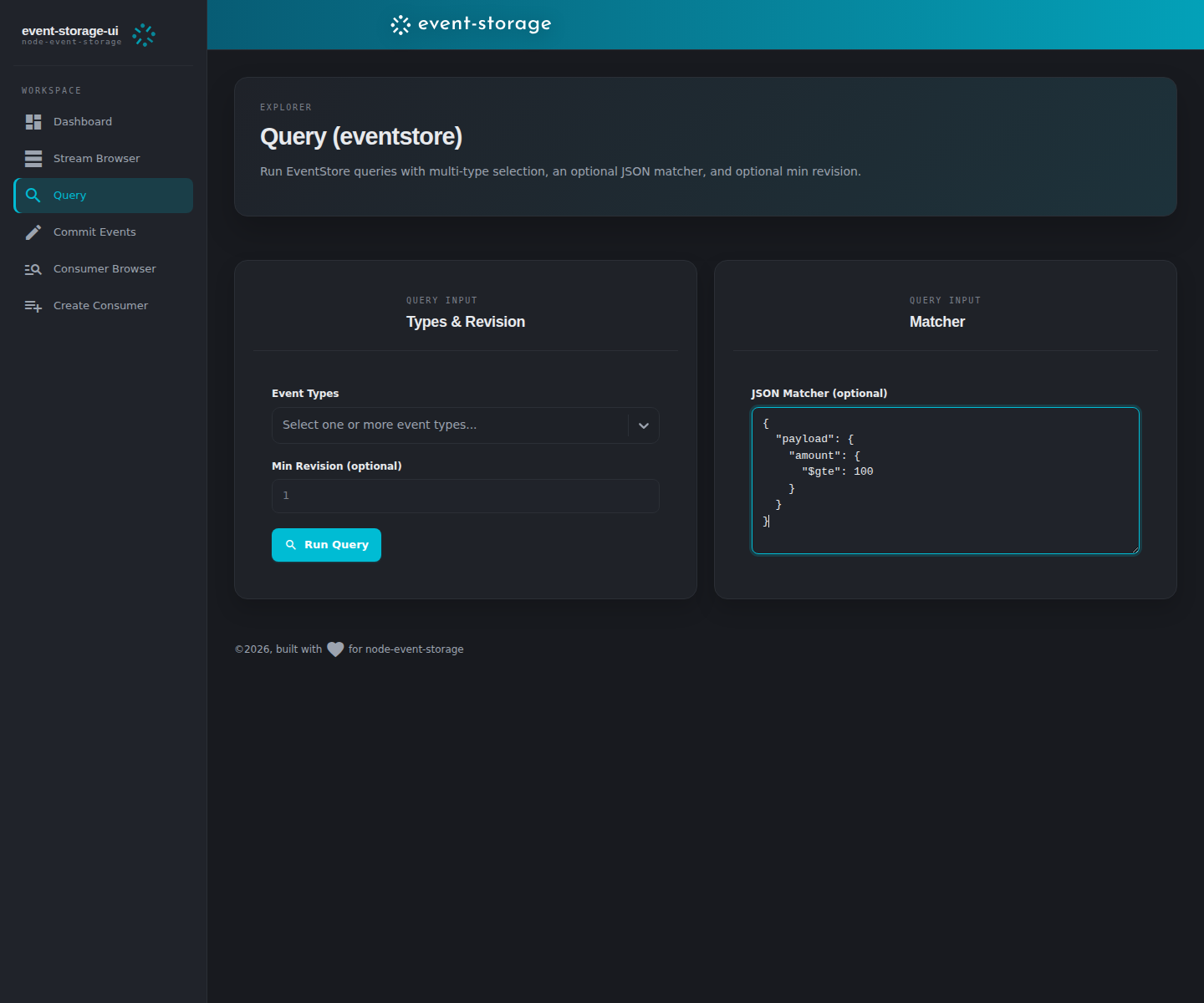Click the EXPLORER label above title
1204x1003 pixels.
pos(286,107)
